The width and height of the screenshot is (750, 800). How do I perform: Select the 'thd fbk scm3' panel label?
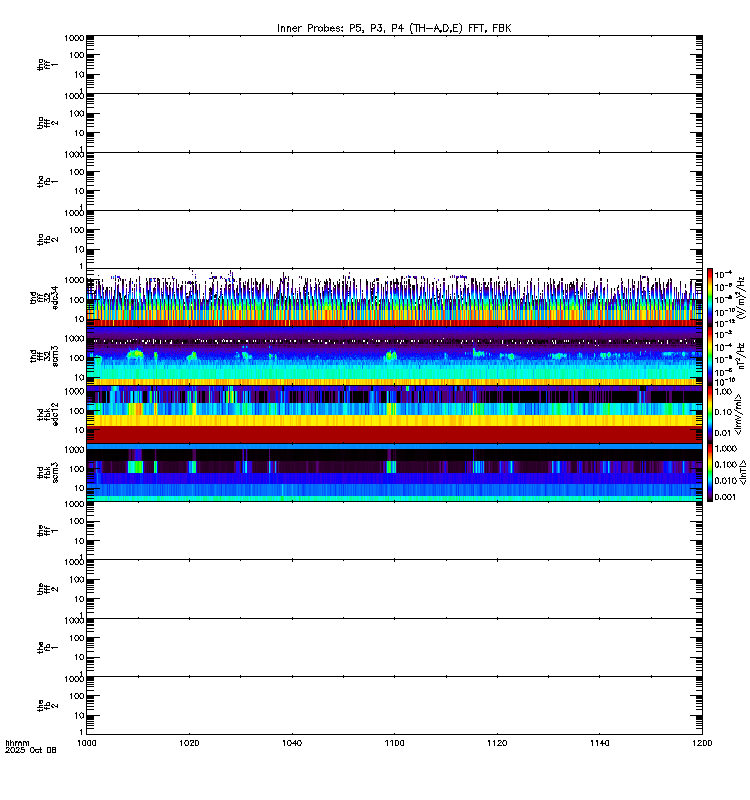click(48, 472)
